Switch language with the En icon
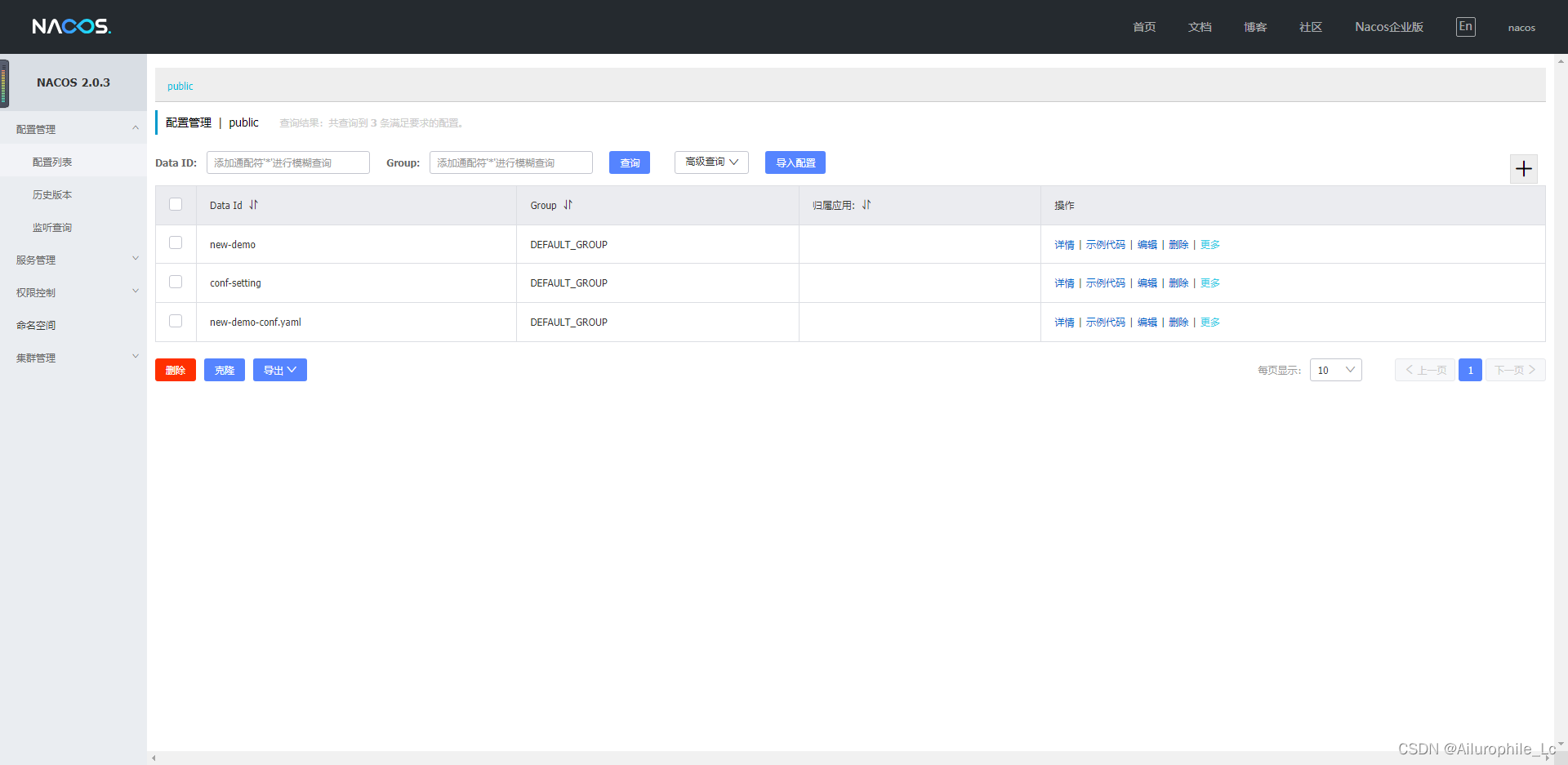Viewport: 1568px width, 765px height. point(1466,27)
